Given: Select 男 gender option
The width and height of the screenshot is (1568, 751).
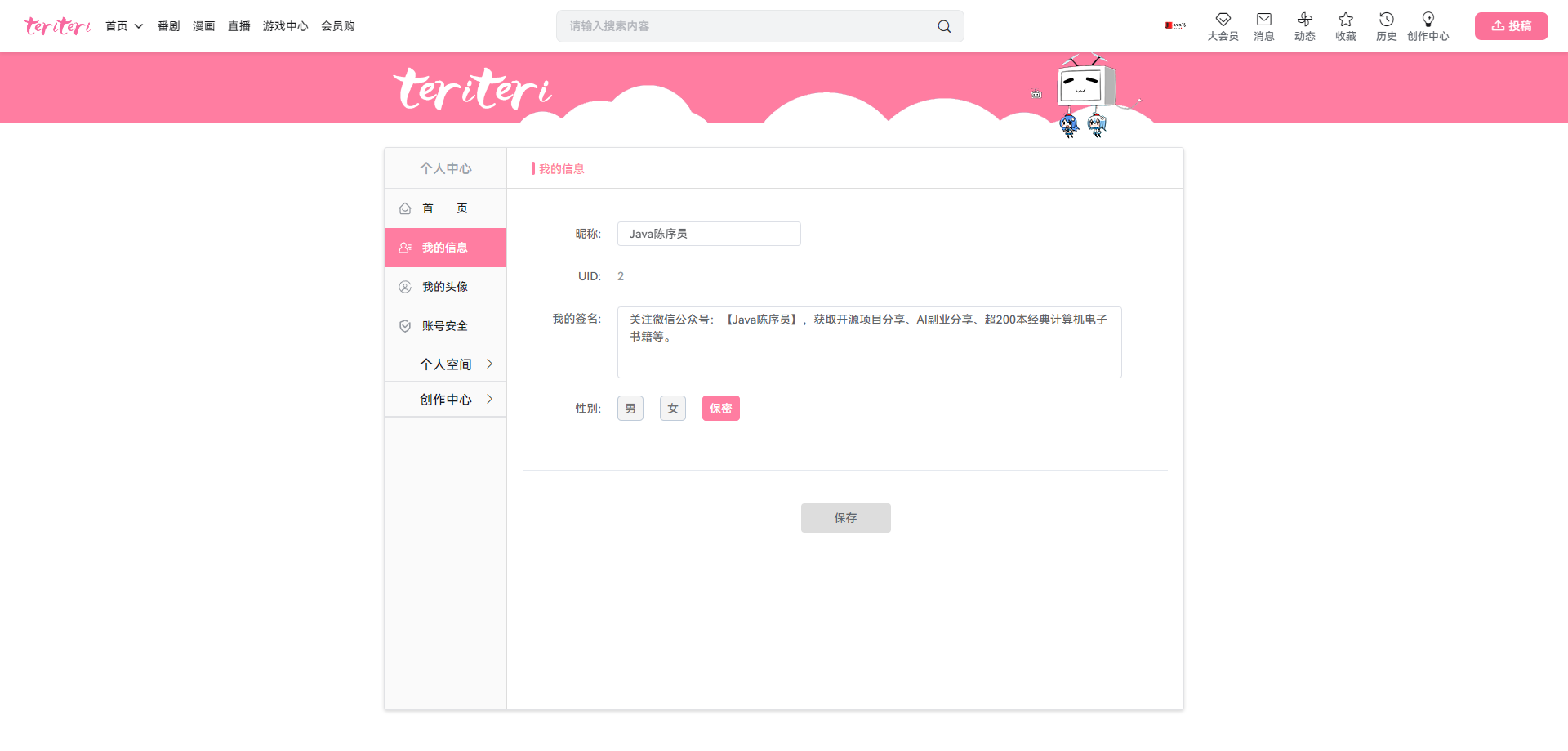Looking at the screenshot, I should pyautogui.click(x=630, y=409).
